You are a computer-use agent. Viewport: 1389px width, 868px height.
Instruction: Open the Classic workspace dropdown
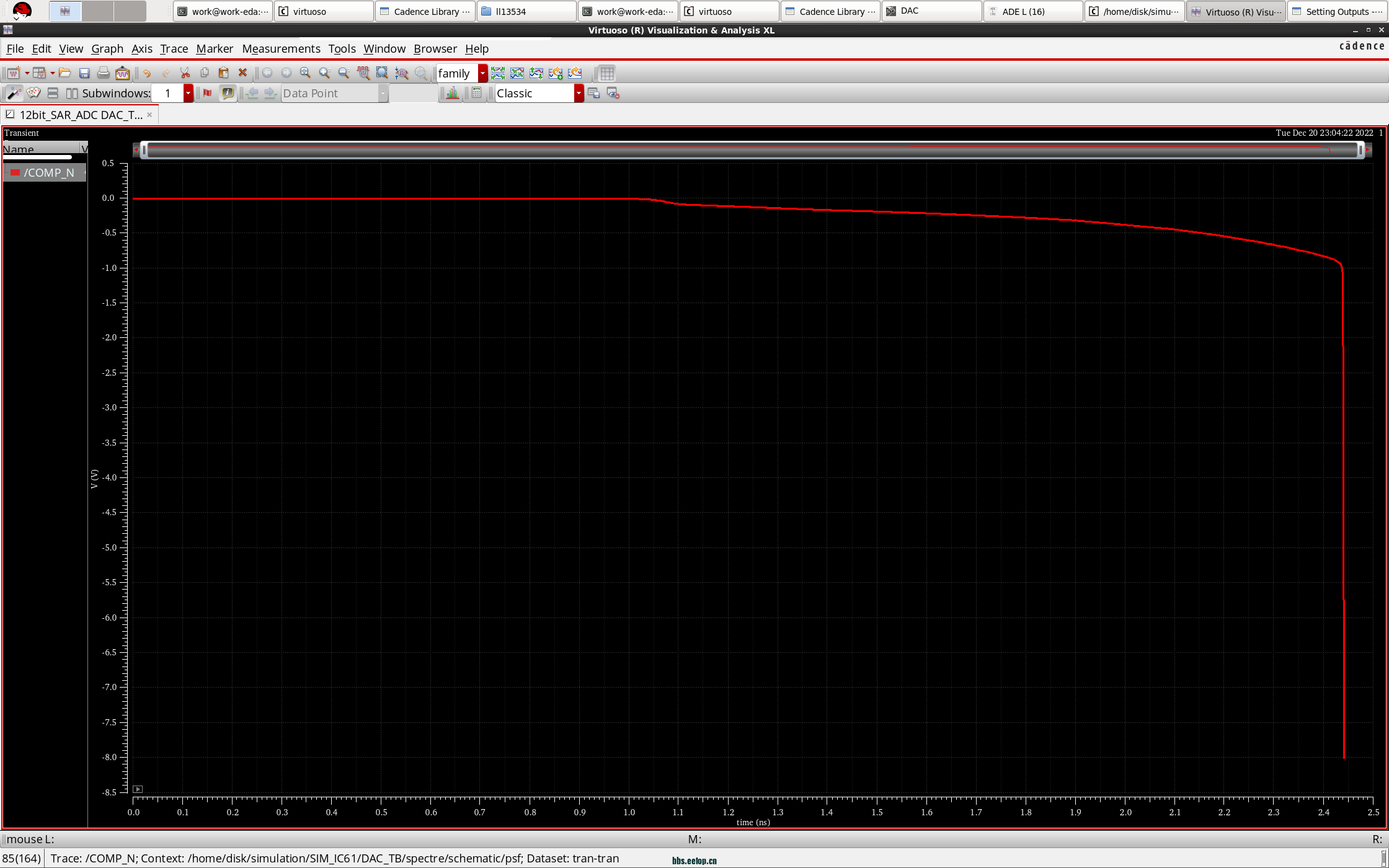click(579, 93)
